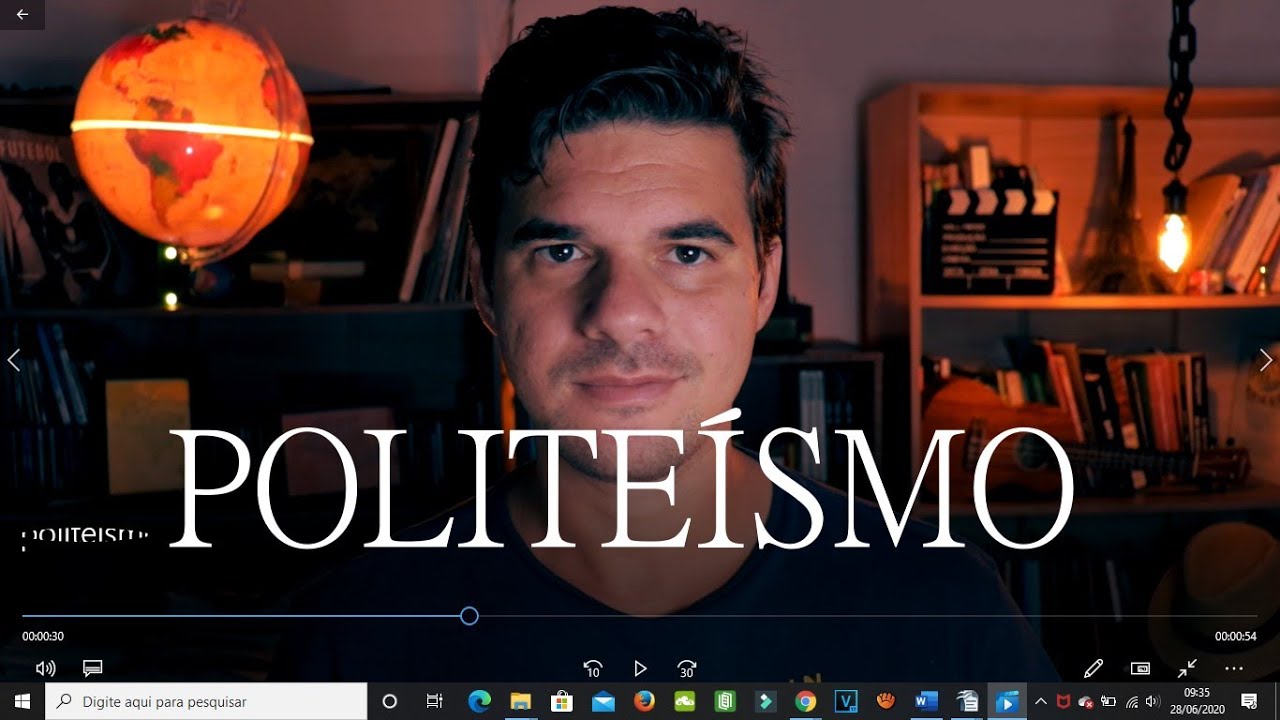The height and width of the screenshot is (720, 1280).
Task: Seek to later point on progress bar
Action: point(867,616)
